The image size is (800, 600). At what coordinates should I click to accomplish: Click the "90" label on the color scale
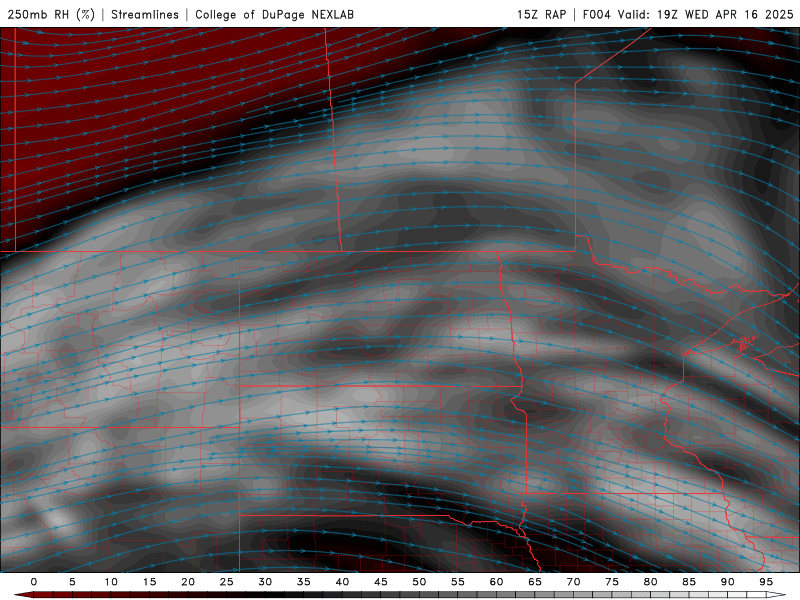727,582
